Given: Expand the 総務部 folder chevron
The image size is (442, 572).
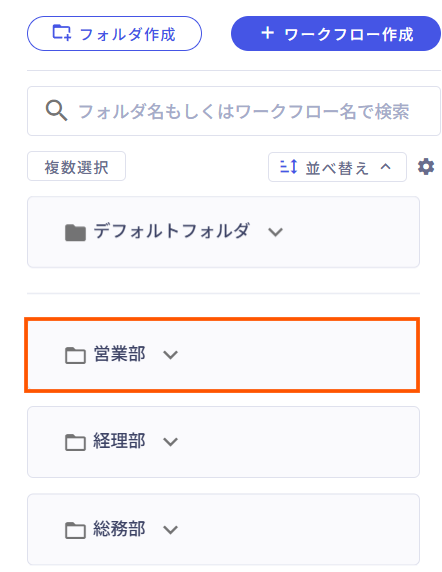Looking at the screenshot, I should tap(170, 529).
